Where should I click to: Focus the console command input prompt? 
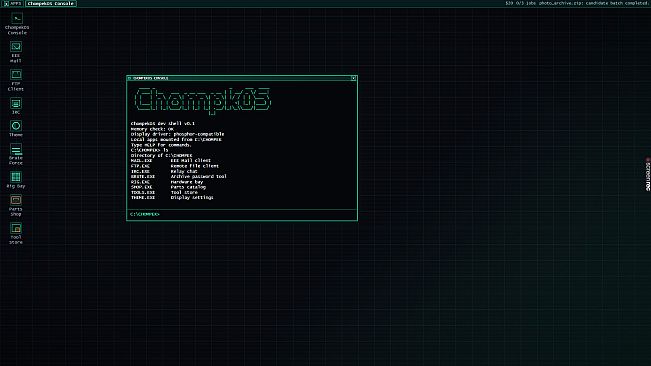point(242,214)
